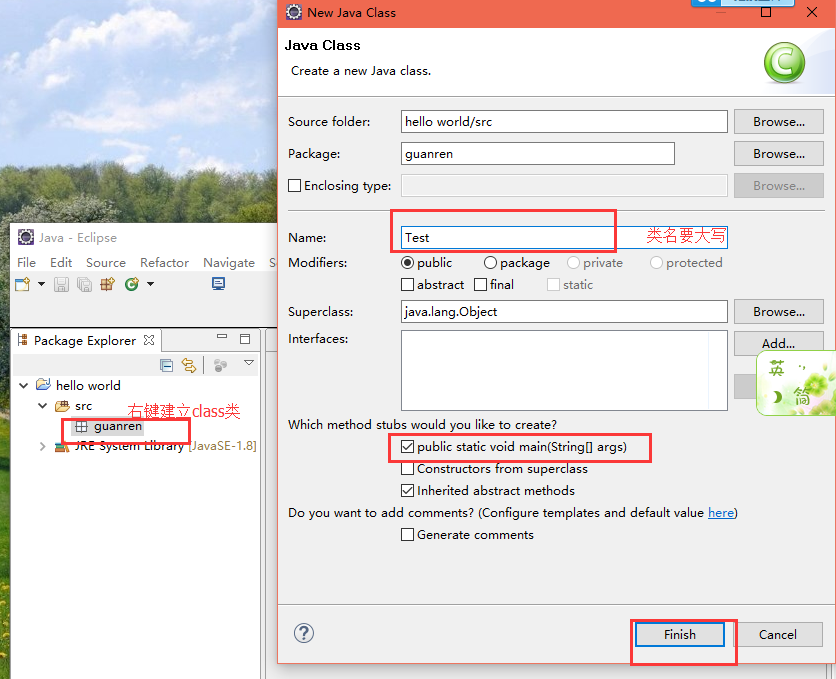Click the Collapse All icon in Package Explorer

(x=166, y=366)
